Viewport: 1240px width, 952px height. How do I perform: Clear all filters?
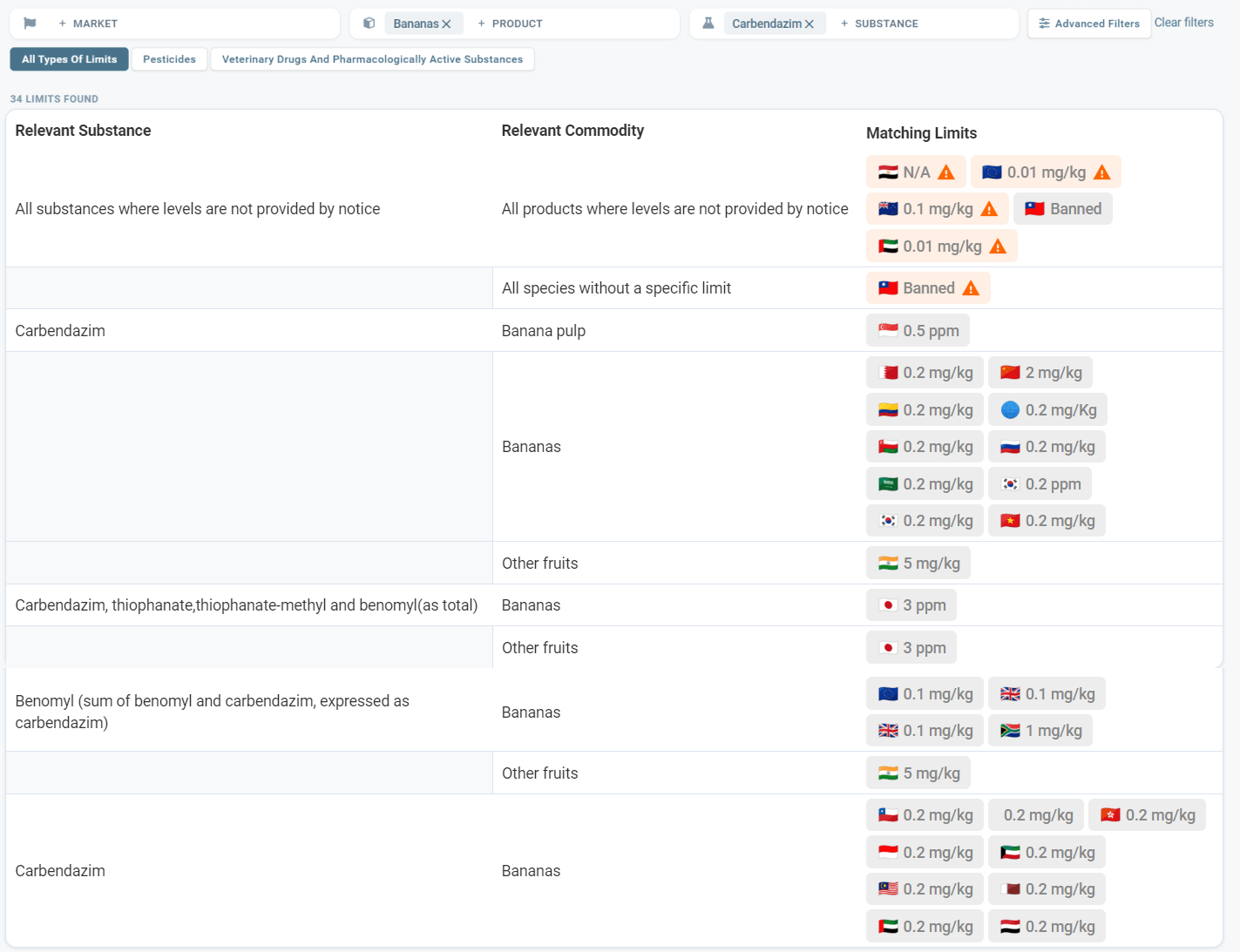point(1183,23)
